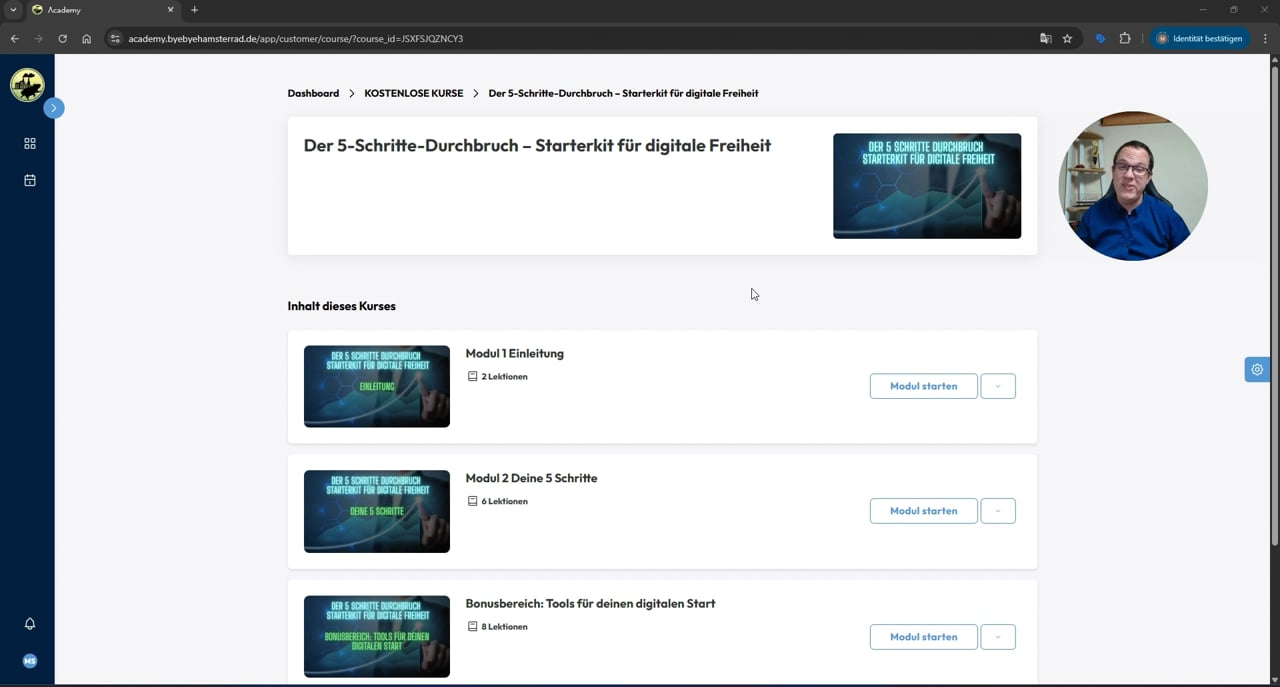Reload the page in browser
Image resolution: width=1280 pixels, height=687 pixels.
(62, 39)
